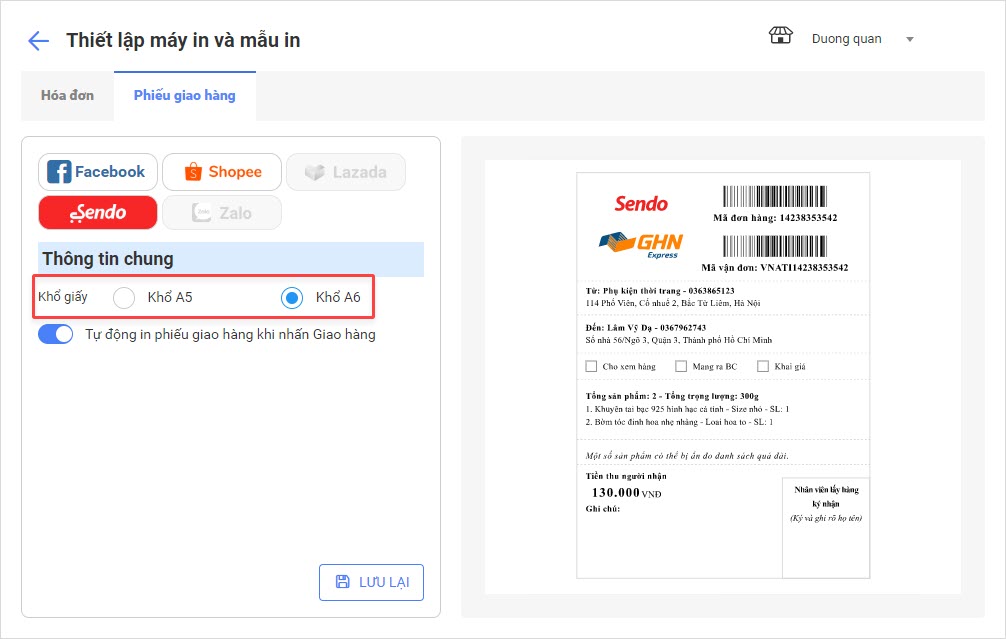The width and height of the screenshot is (1006, 639).
Task: Click the LƯU LẠI save button
Action: coord(371,582)
